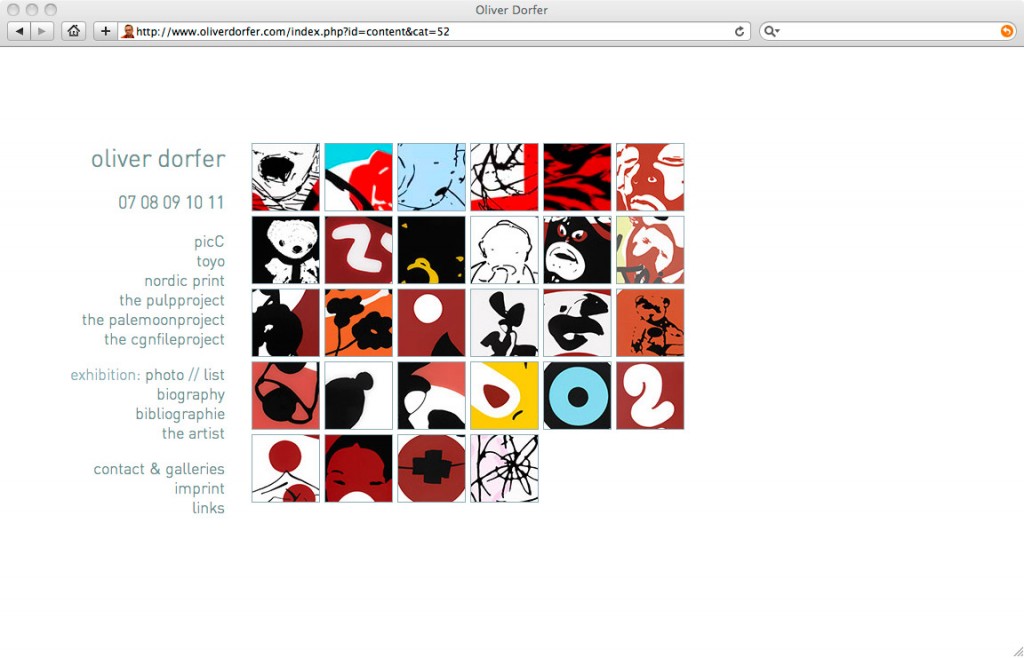Open open-mouth black sketch thumbnail

pyautogui.click(x=285, y=177)
